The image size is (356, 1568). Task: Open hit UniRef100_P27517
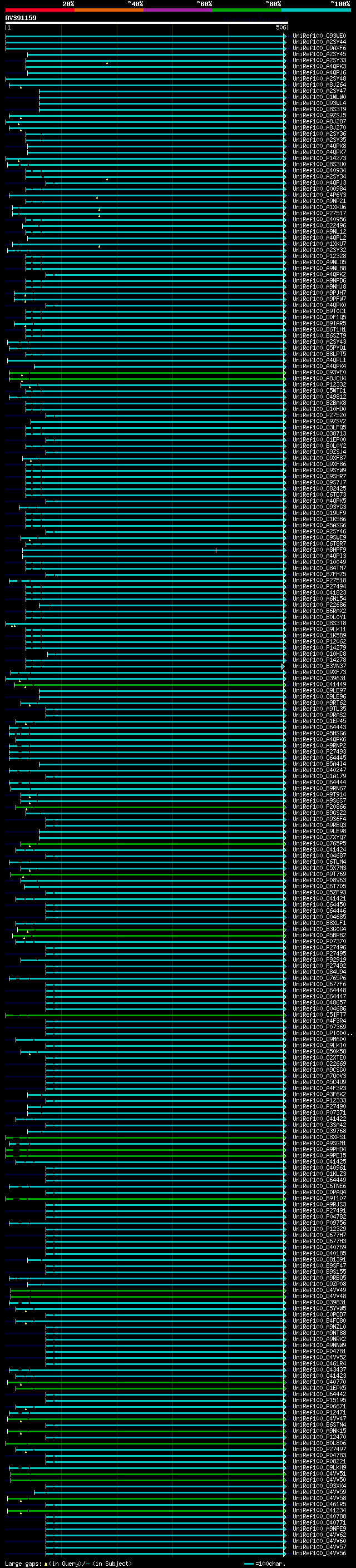(319, 213)
